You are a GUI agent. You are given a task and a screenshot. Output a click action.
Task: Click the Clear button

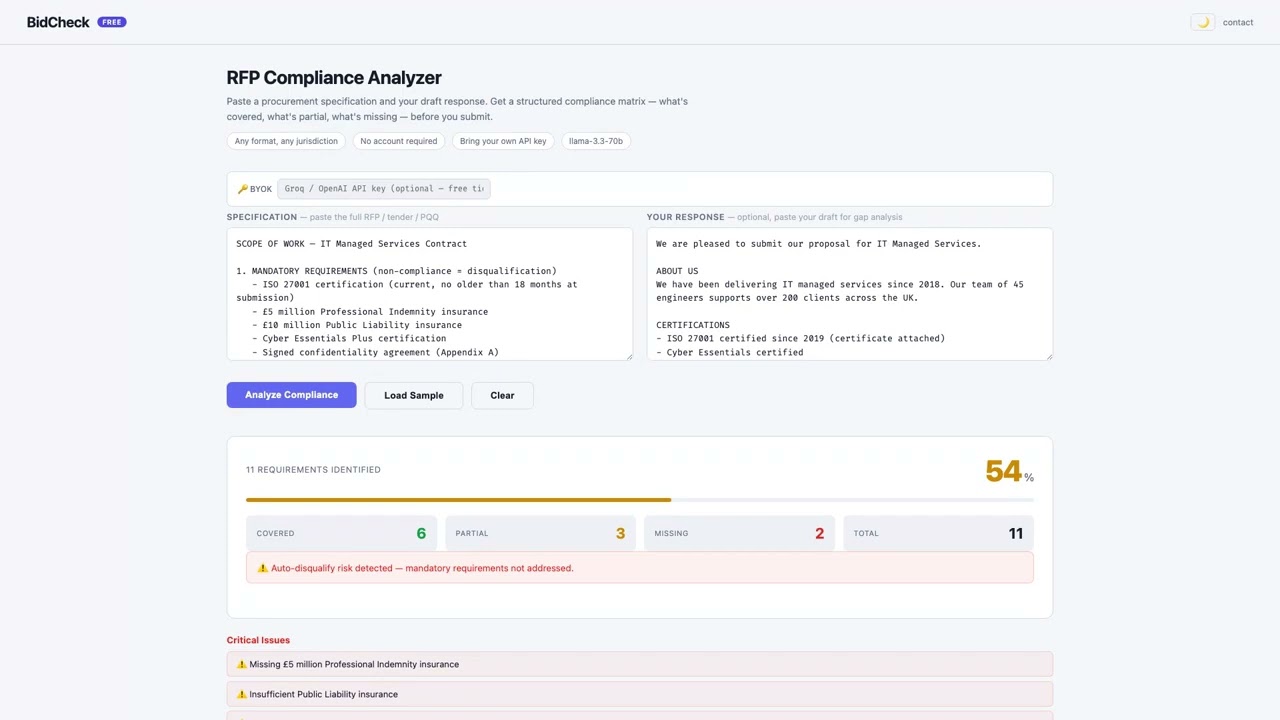pyautogui.click(x=502, y=395)
